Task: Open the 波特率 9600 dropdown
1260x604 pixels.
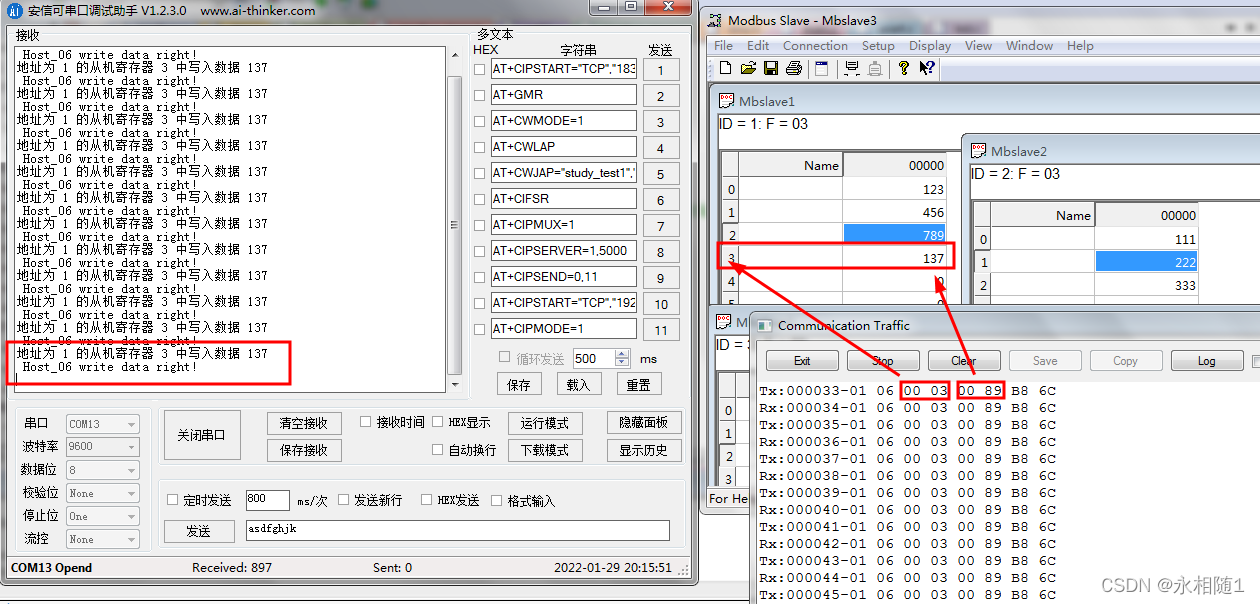Action: point(102,447)
